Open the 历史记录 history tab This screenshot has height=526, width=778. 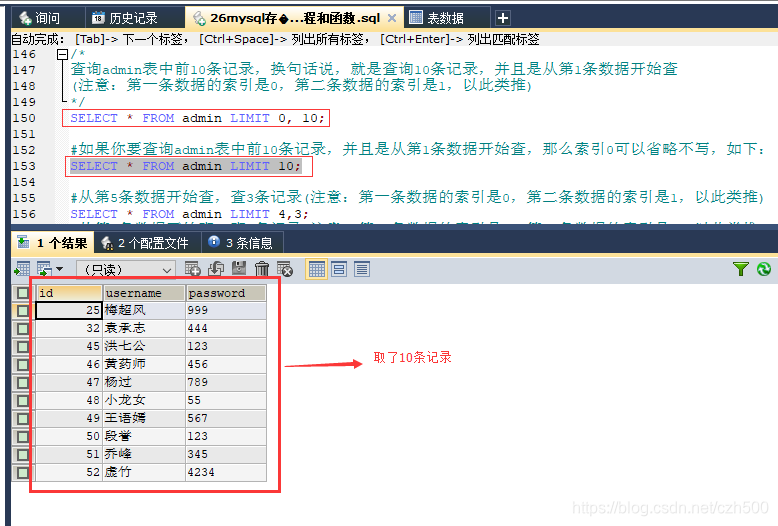[x=134, y=18]
